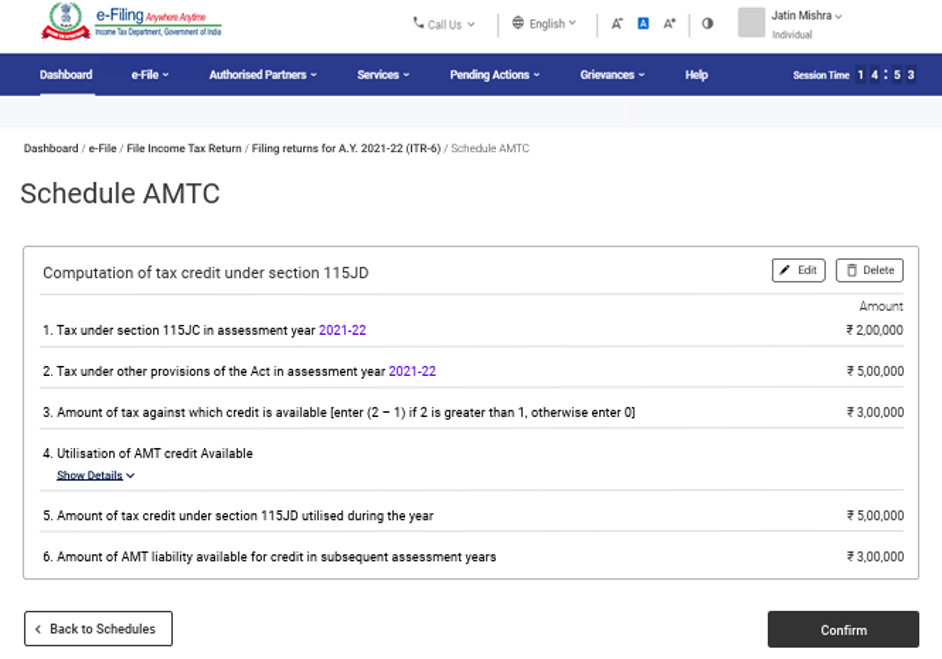This screenshot has width=942, height=659.
Task: Open the Pending Actions menu
Action: coord(494,75)
